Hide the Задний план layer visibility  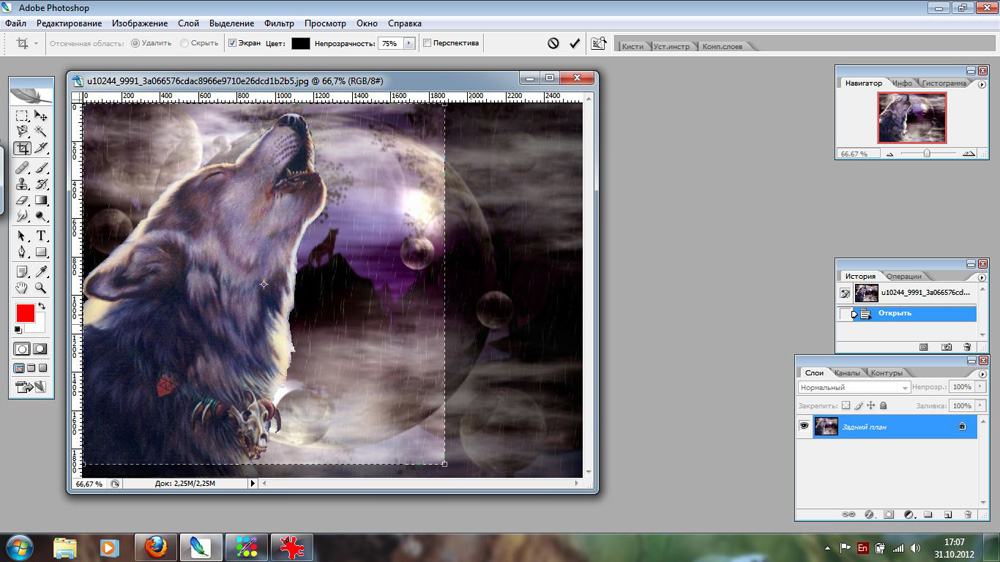[x=804, y=426]
